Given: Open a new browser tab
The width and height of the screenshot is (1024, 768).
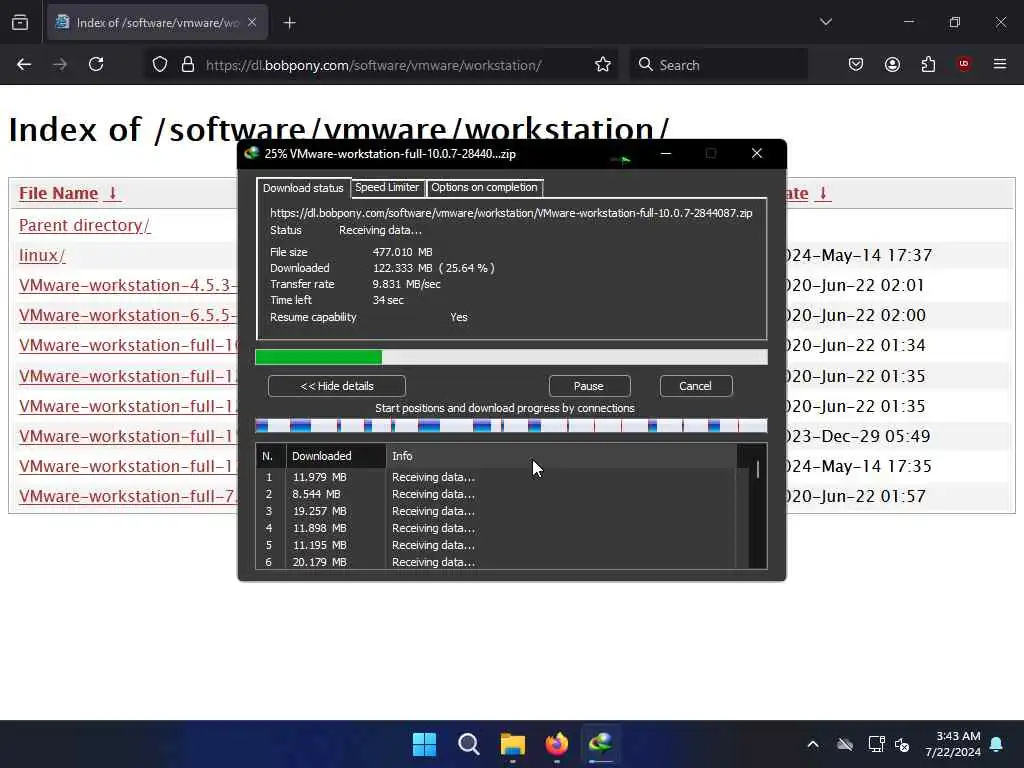Looking at the screenshot, I should coord(289,23).
